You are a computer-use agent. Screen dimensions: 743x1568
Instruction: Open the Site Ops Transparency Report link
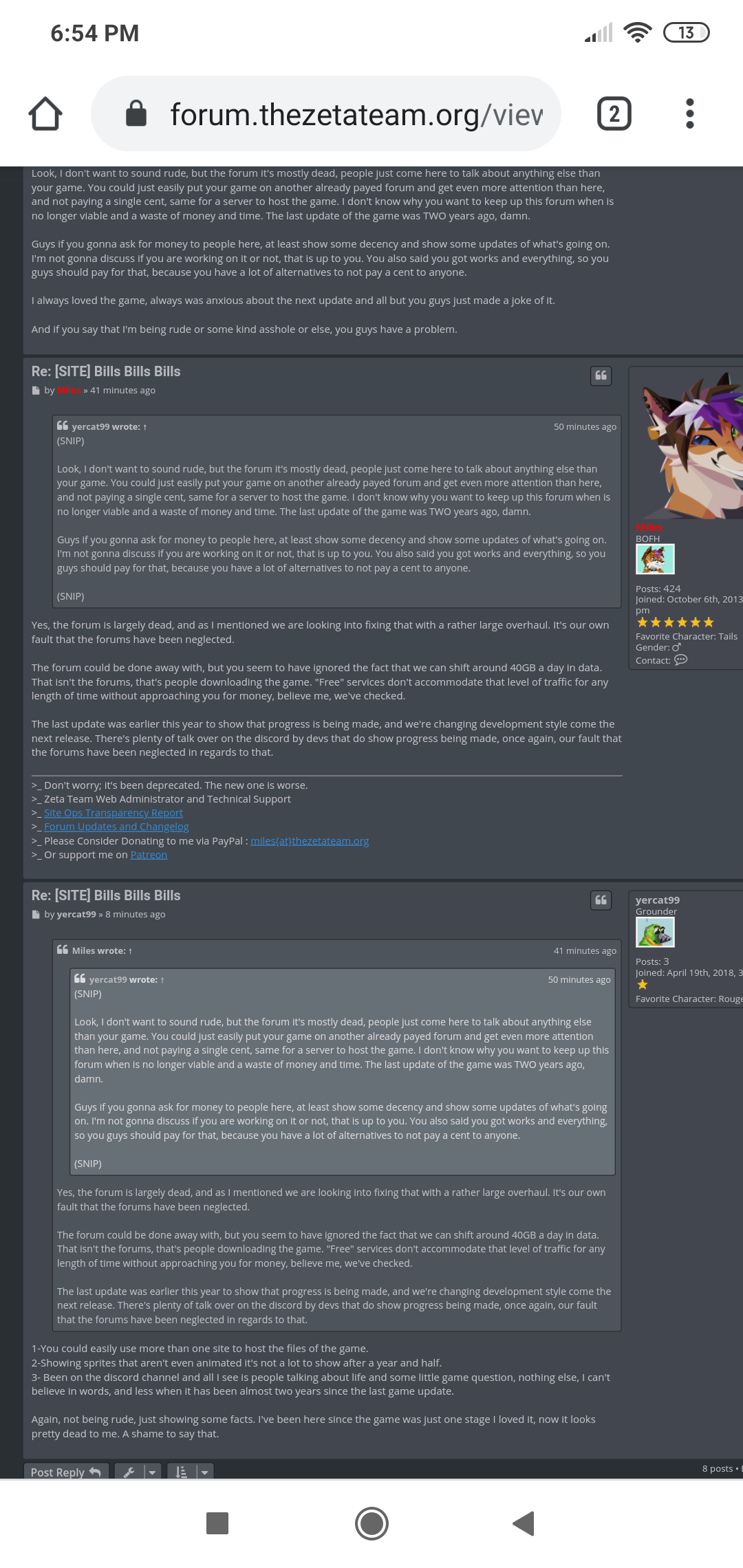click(x=114, y=813)
